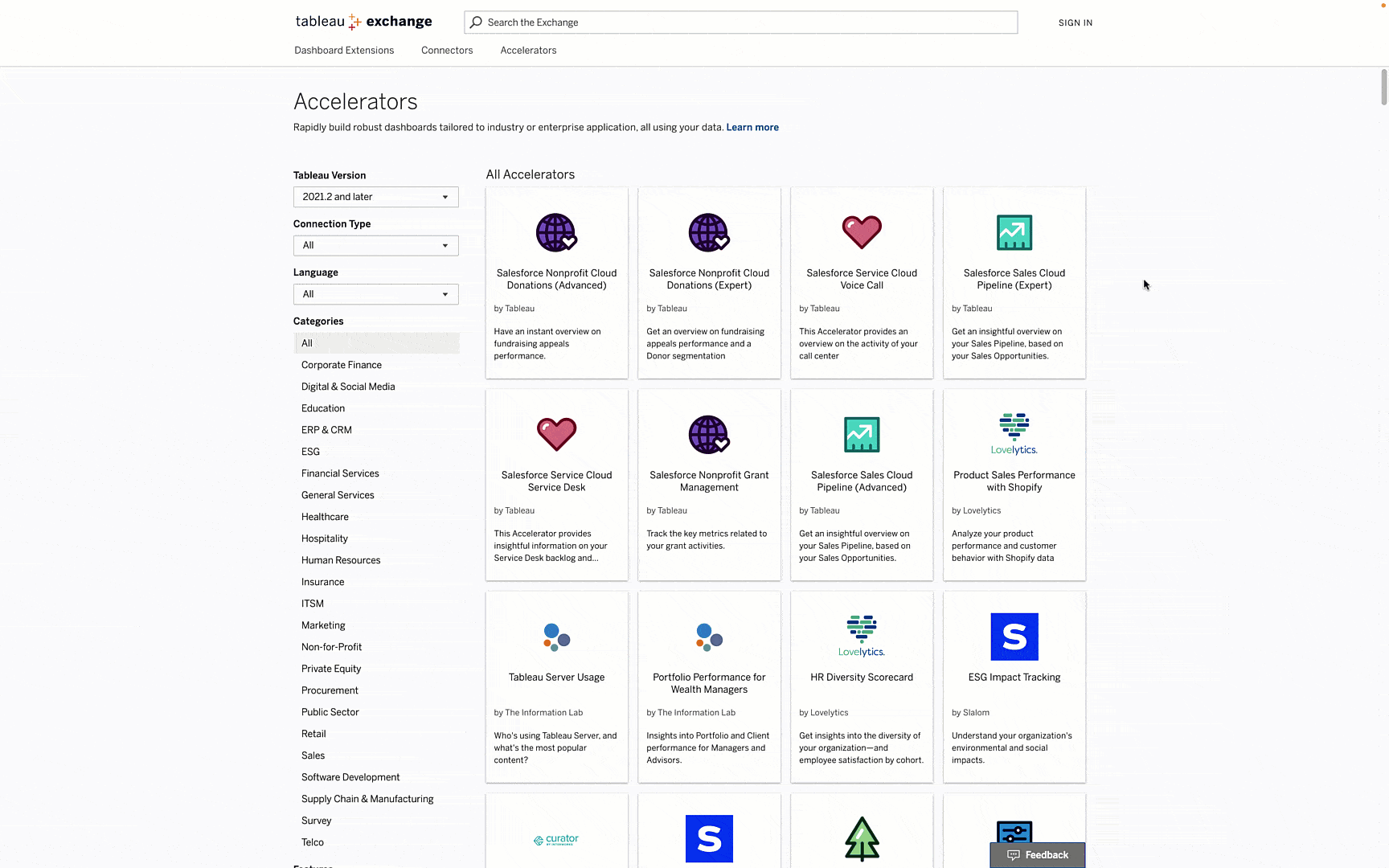Select the Non-for-Profit category
Viewport: 1389px width, 868px height.
(x=331, y=647)
